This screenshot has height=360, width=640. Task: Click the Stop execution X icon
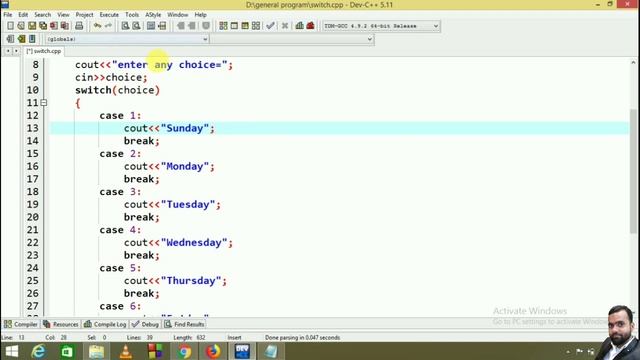[285, 26]
